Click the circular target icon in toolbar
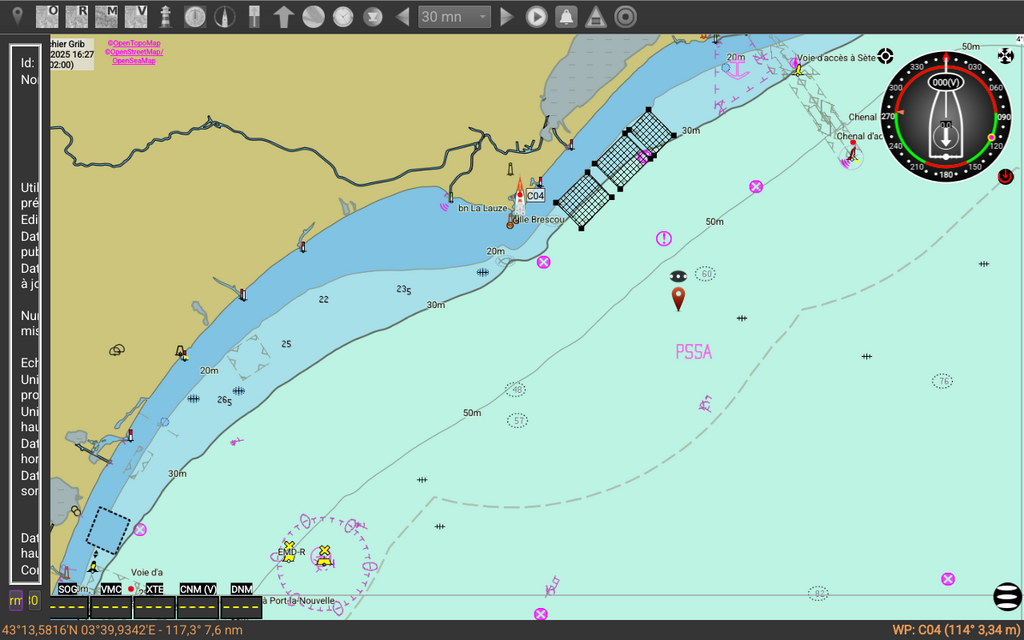 [x=625, y=16]
